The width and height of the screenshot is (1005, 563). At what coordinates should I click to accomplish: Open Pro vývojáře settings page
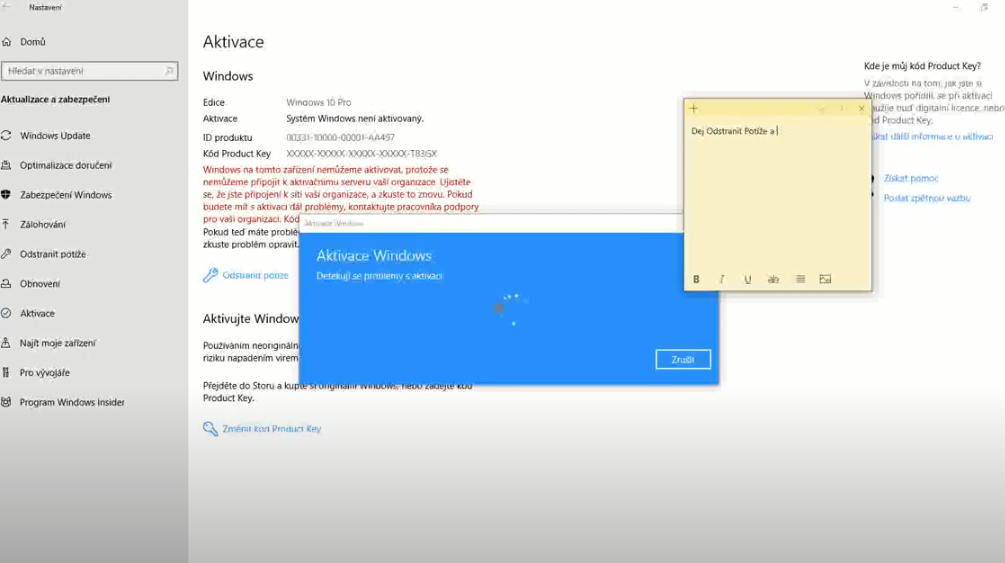click(44, 373)
